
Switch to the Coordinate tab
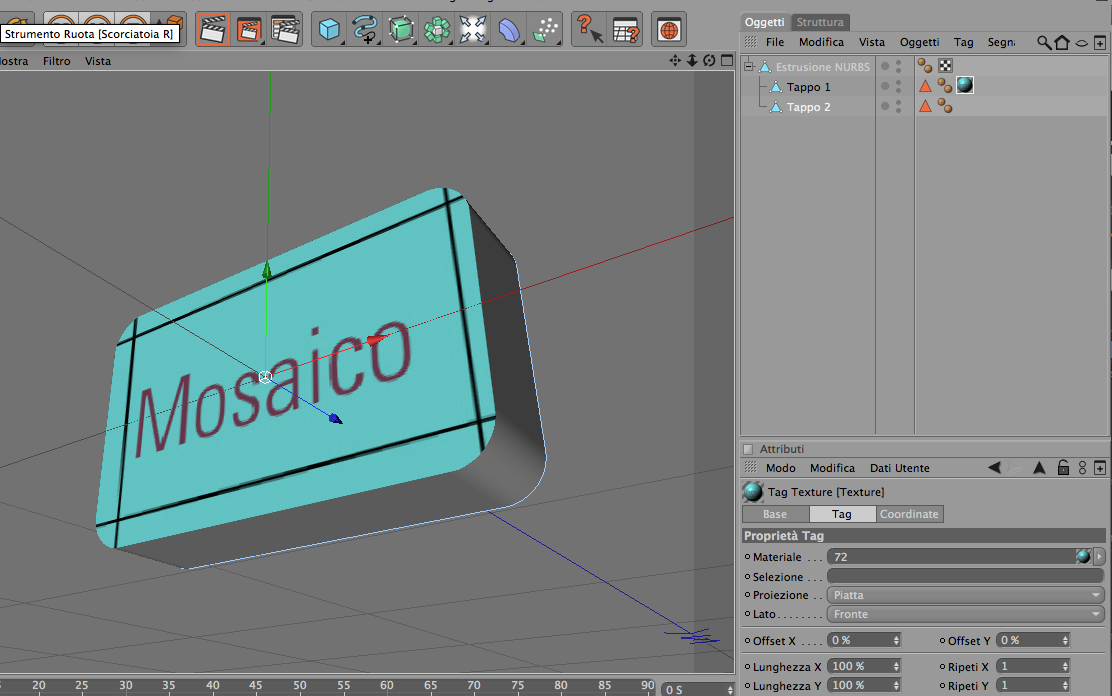(x=909, y=514)
